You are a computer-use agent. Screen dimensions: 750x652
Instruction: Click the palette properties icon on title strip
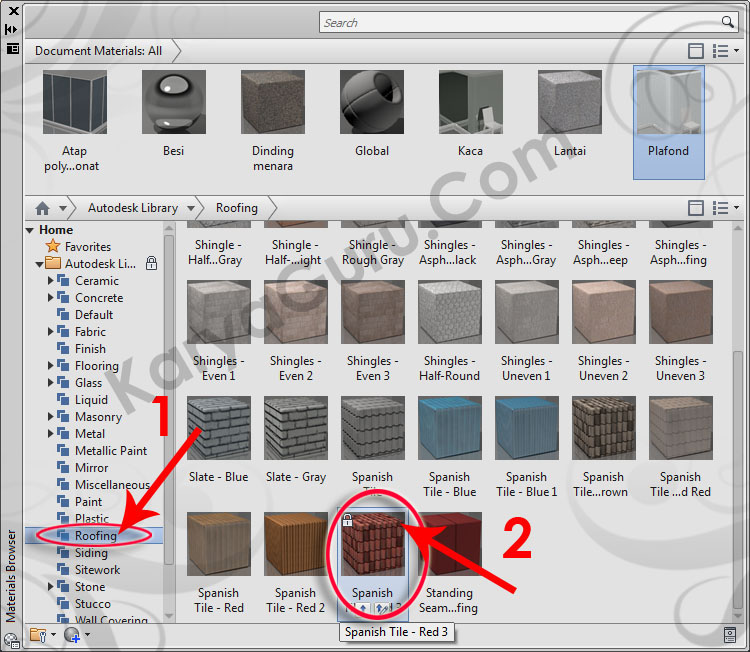12,47
